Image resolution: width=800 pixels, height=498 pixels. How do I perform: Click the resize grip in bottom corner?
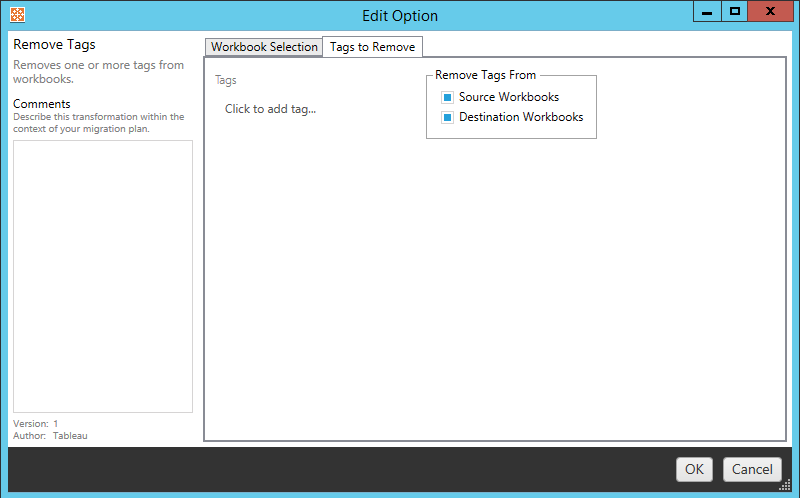click(x=785, y=484)
